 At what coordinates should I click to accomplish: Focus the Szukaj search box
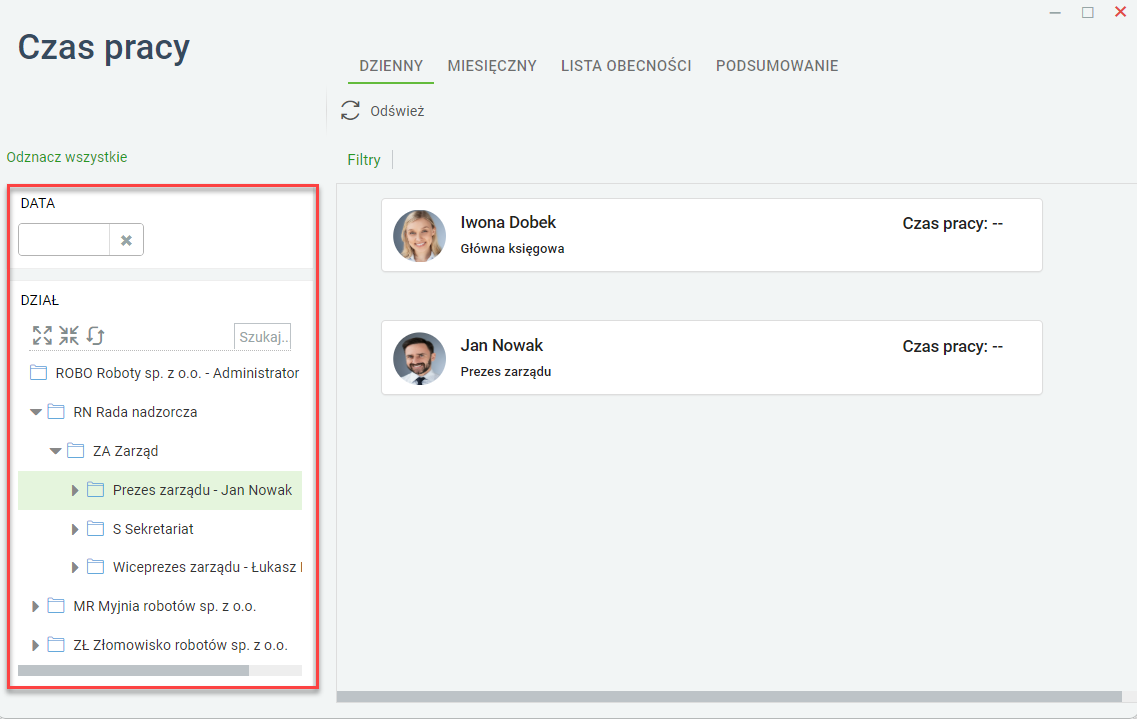pyautogui.click(x=262, y=336)
